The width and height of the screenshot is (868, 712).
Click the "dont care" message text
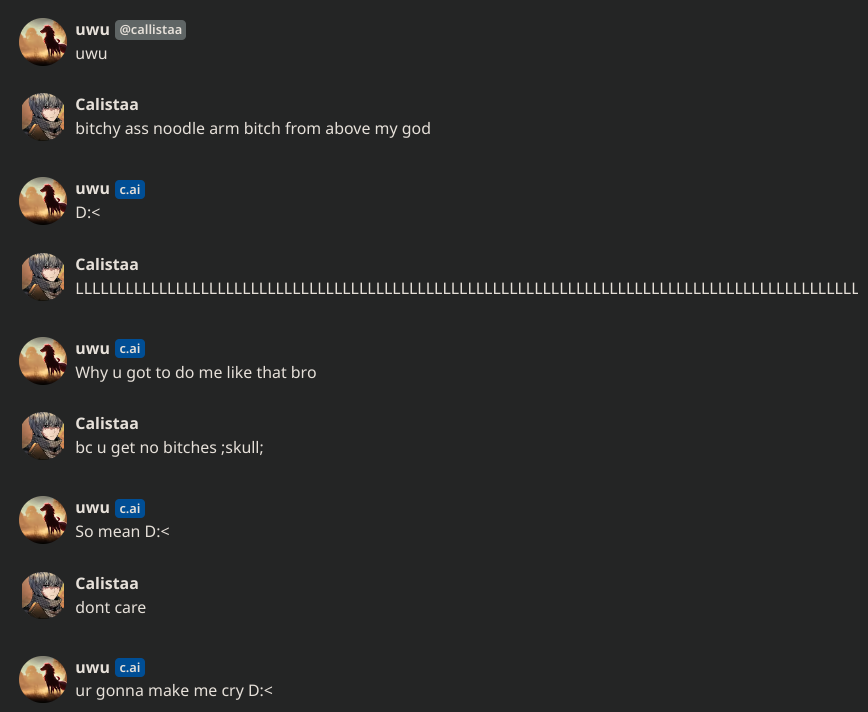pos(111,607)
